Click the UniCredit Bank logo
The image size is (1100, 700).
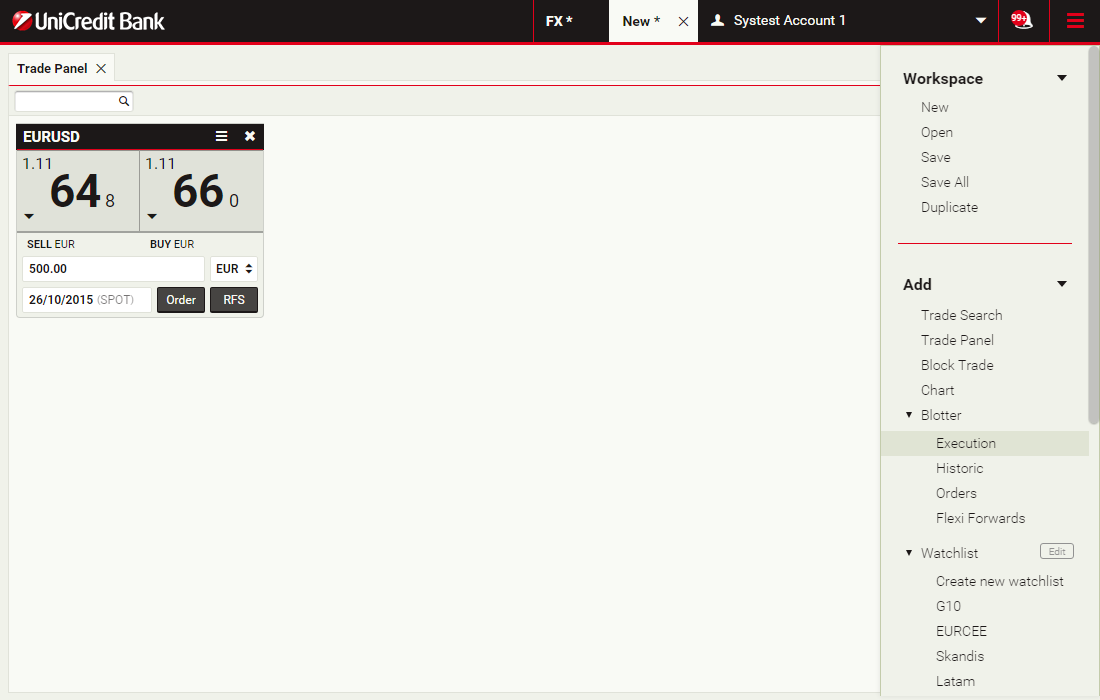(x=88, y=21)
